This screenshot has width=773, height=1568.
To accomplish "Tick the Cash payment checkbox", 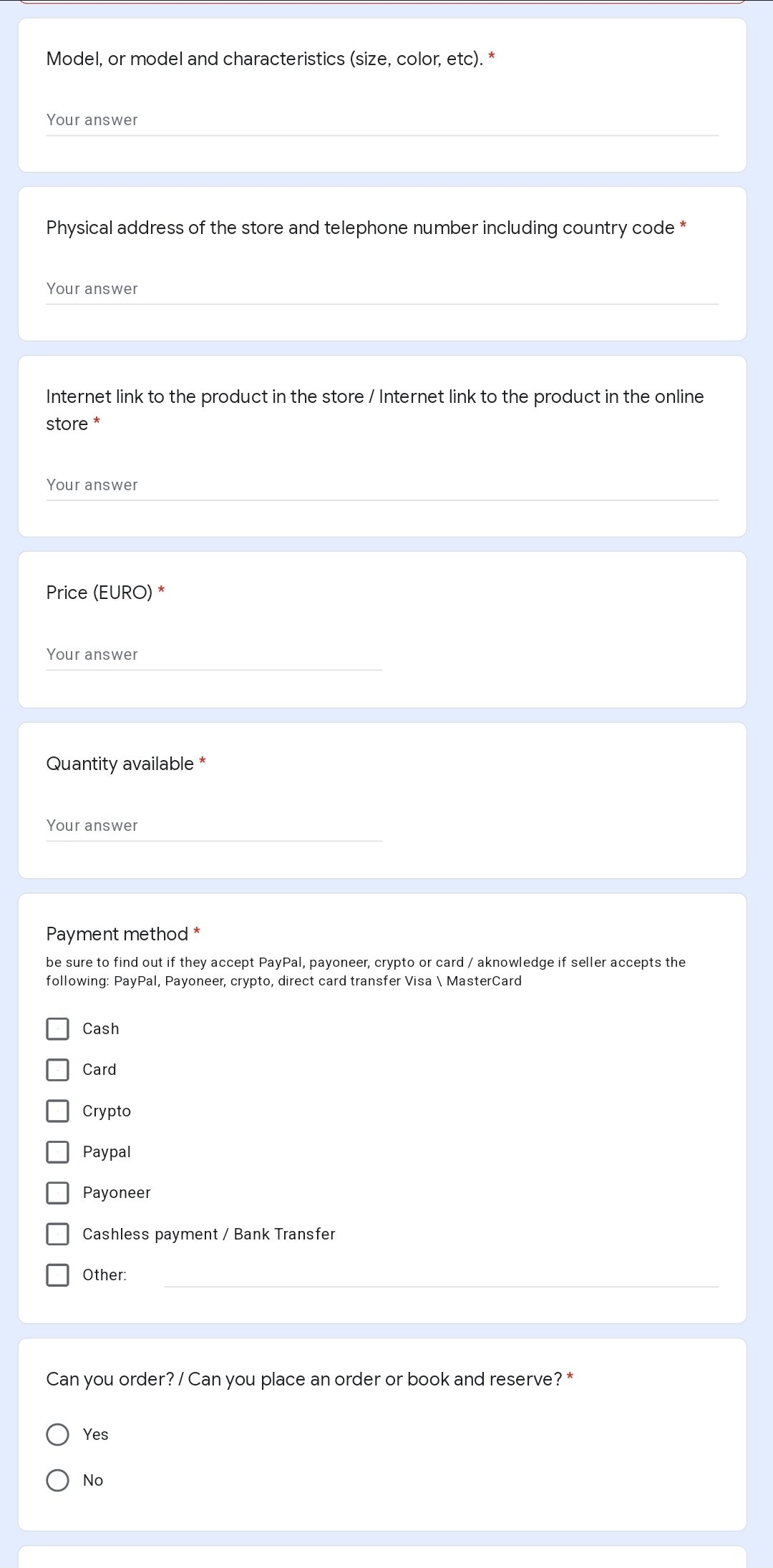I will 57,1029.
